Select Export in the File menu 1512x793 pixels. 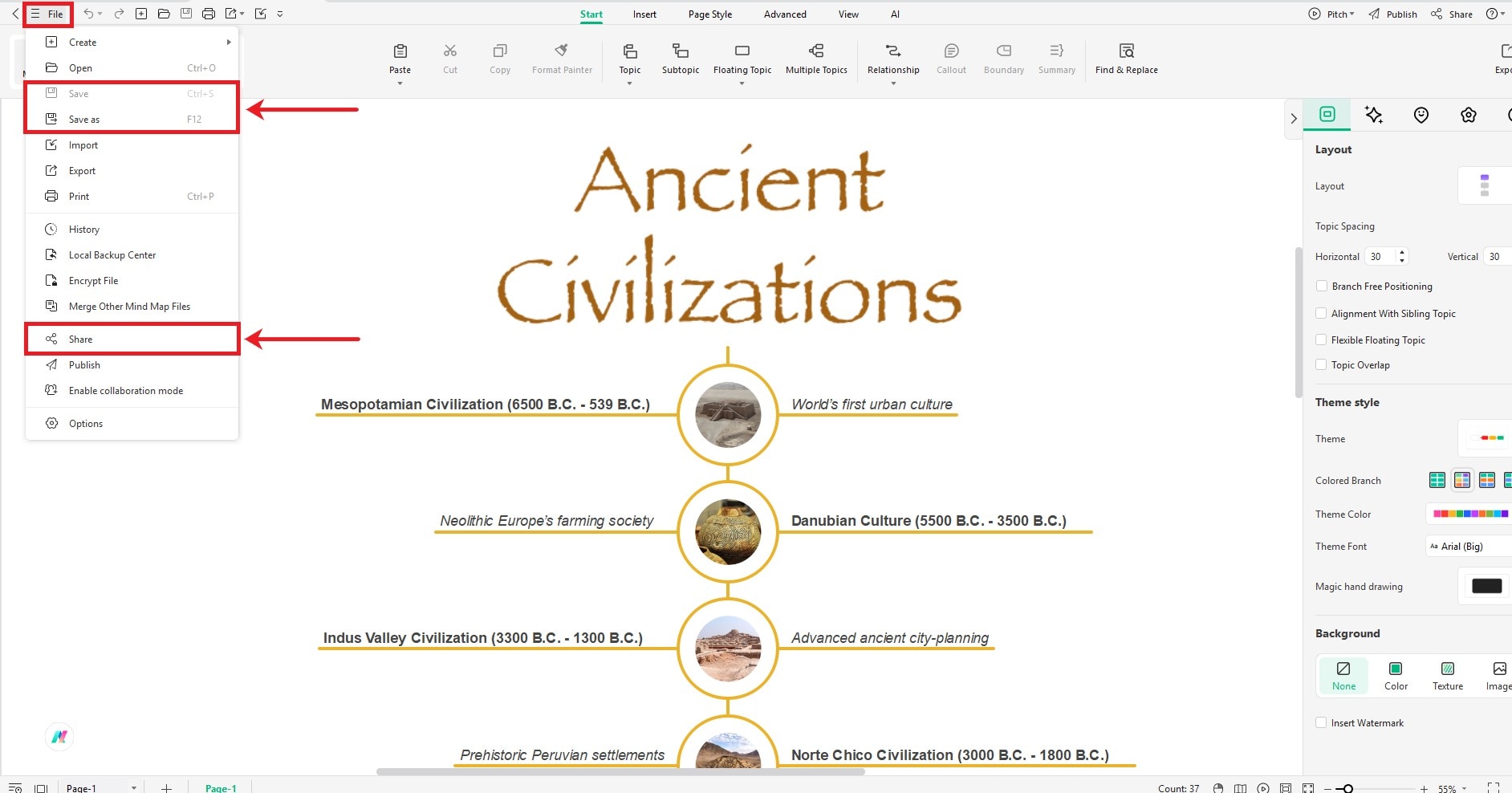(132, 170)
